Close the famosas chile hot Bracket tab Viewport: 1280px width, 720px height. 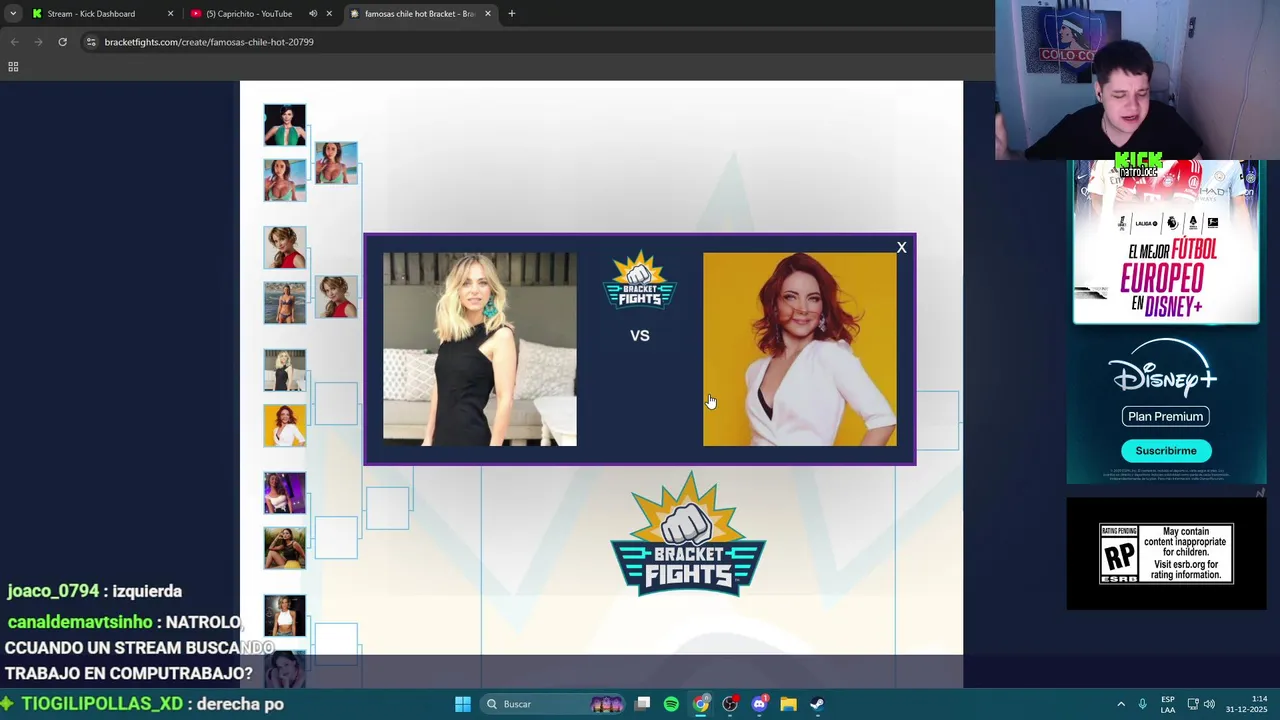(x=488, y=14)
